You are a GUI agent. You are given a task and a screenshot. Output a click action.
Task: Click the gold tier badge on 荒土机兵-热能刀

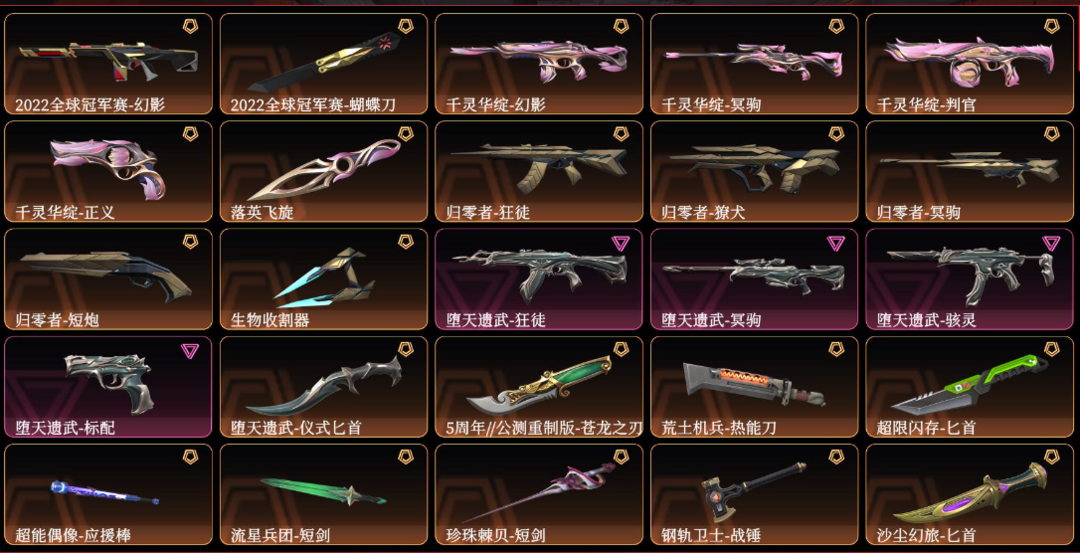(x=836, y=349)
